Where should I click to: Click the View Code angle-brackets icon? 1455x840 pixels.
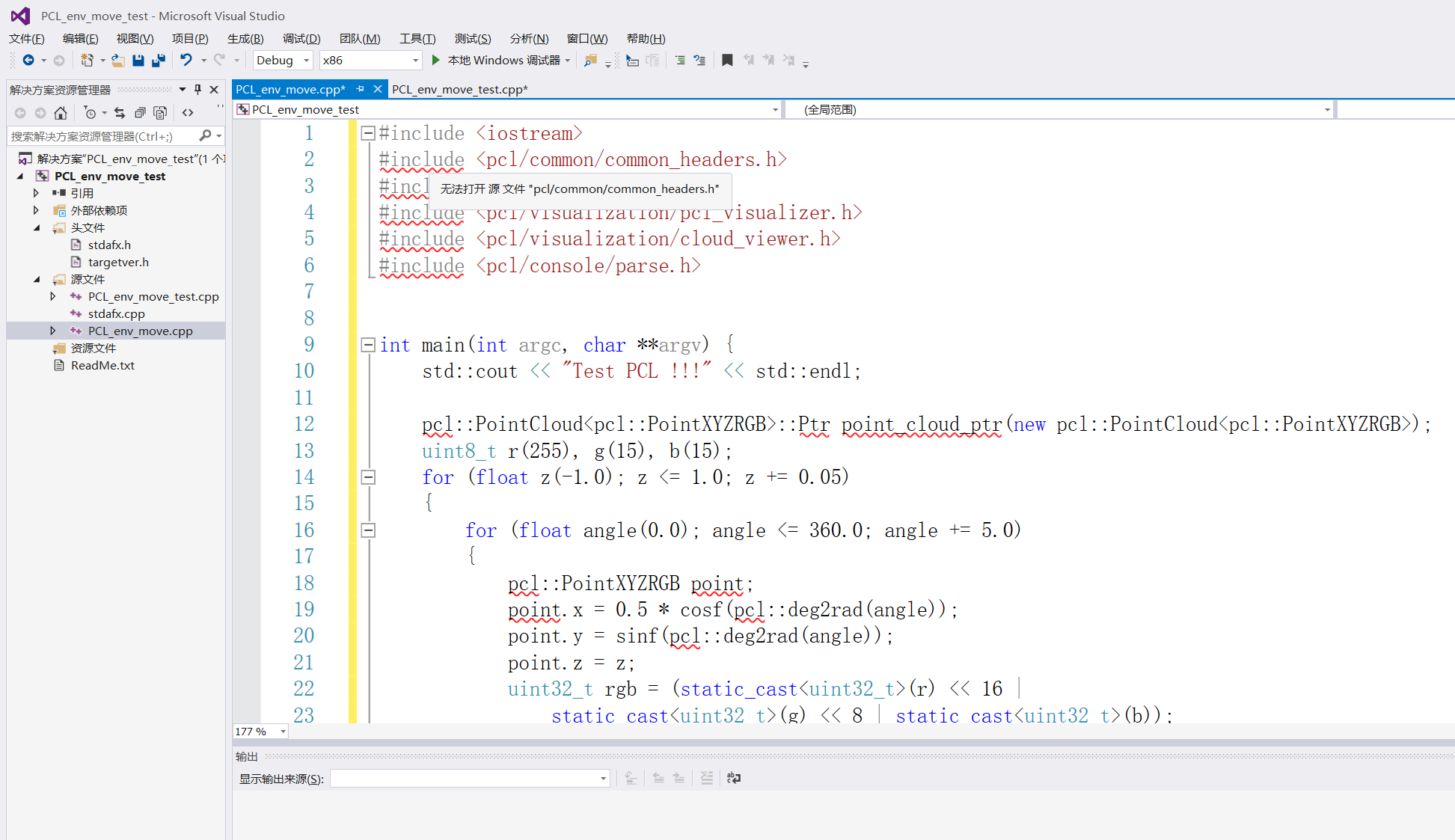[188, 113]
